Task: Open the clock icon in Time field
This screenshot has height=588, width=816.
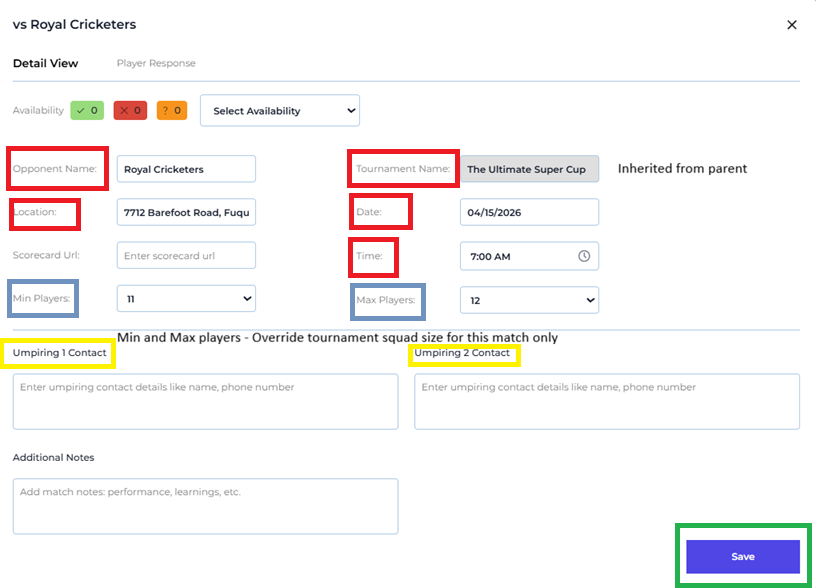Action: tap(584, 256)
